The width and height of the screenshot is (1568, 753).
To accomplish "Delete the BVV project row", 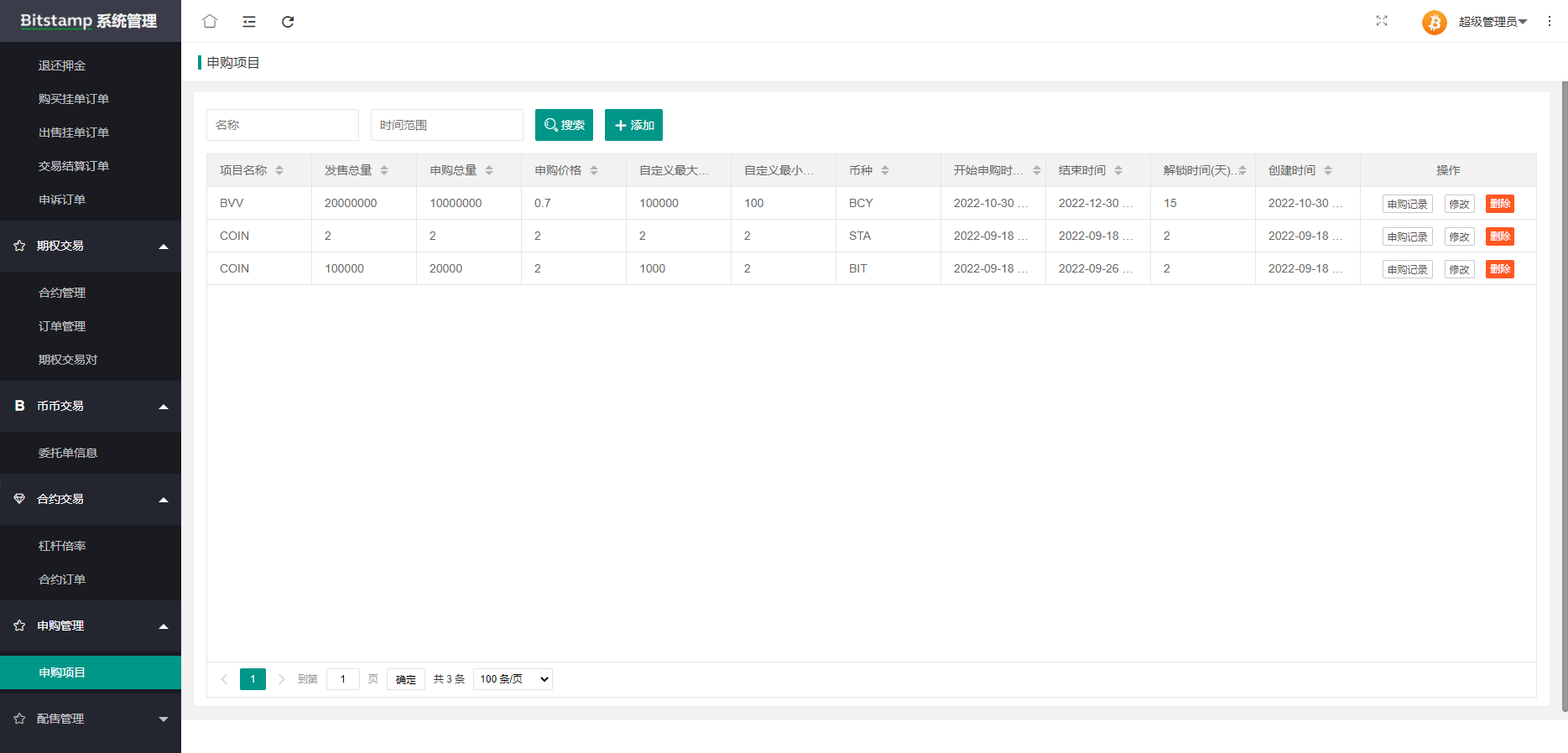I will (x=1499, y=204).
